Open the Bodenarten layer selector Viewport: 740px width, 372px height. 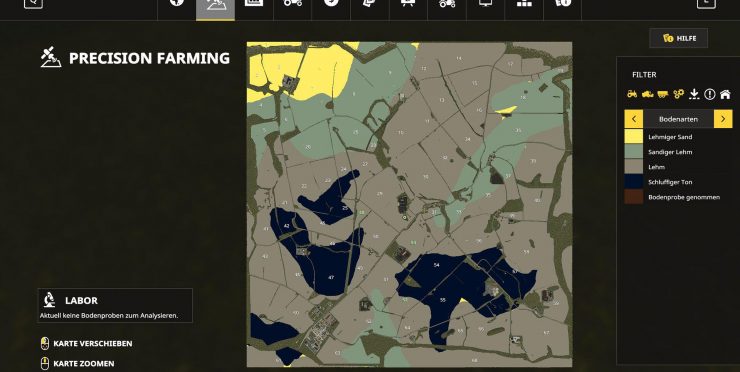click(x=678, y=119)
